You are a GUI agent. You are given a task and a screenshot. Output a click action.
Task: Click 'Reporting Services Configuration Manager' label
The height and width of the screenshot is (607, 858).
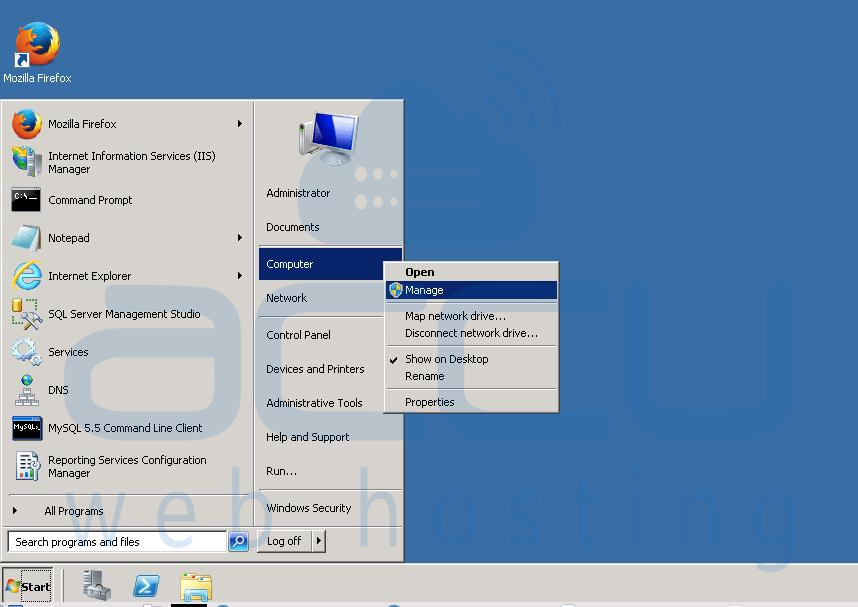click(x=127, y=466)
